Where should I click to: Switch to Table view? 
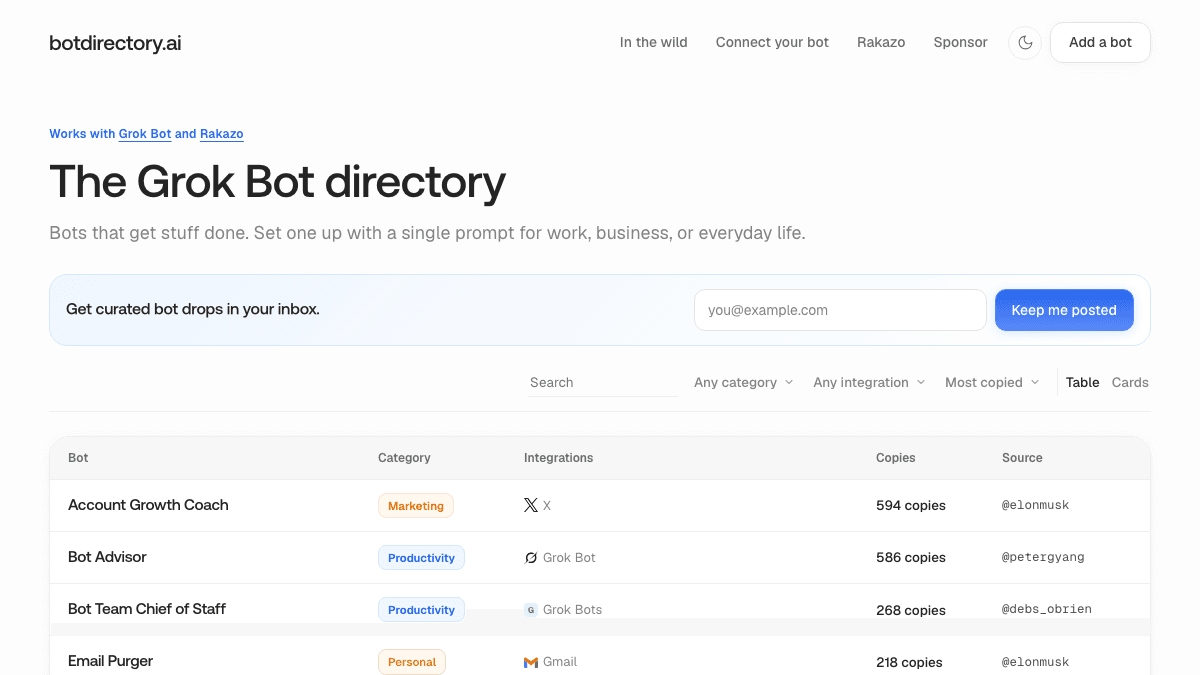click(1082, 383)
